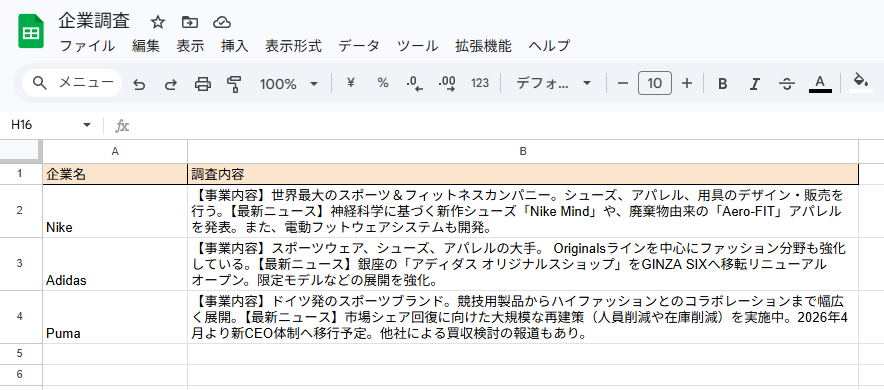Expand the name box dropdown arrow
This screenshot has height=390, width=884.
click(86, 125)
